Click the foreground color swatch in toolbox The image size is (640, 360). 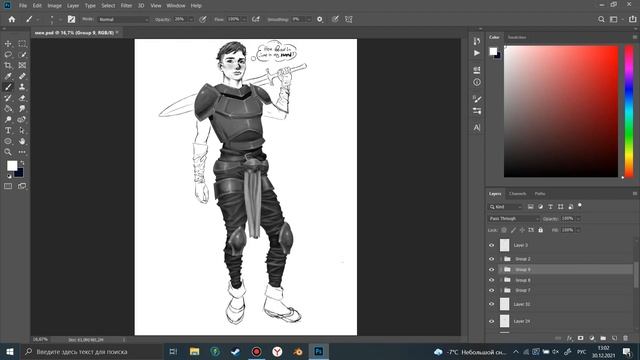(x=12, y=165)
